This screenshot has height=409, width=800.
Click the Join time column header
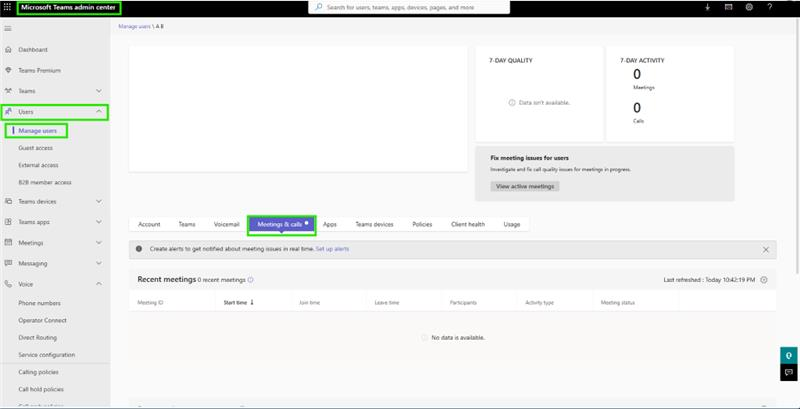(x=309, y=303)
